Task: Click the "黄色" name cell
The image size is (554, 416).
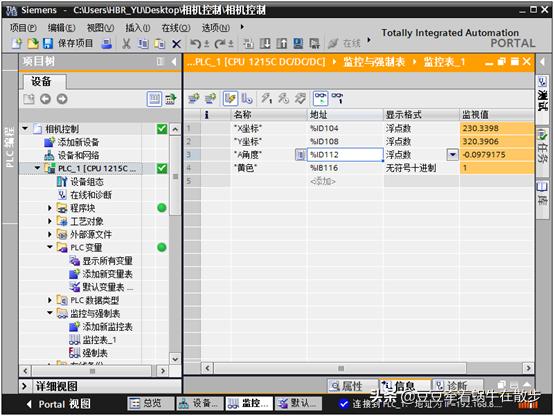Action: click(x=269, y=168)
